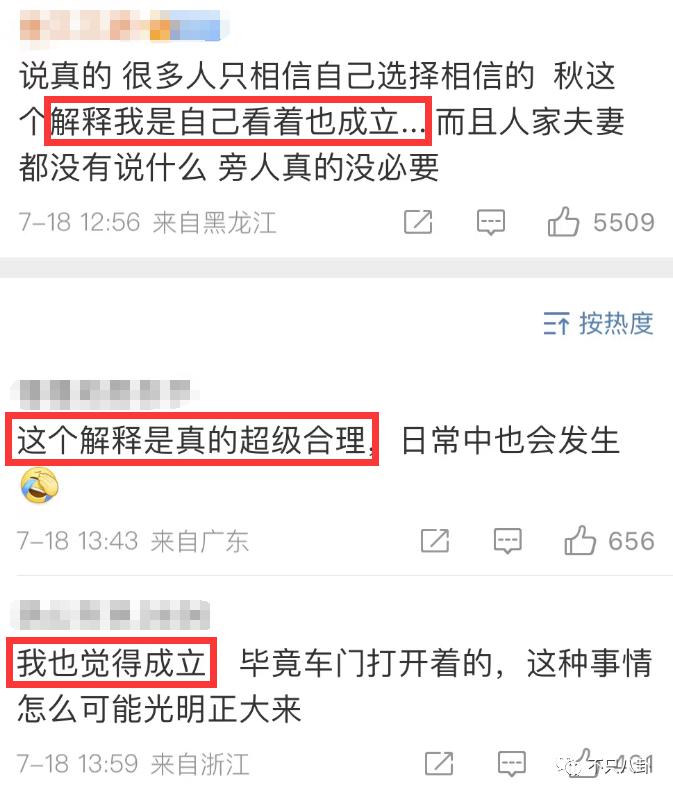Share the 7-18 13:59 comment

point(439,763)
